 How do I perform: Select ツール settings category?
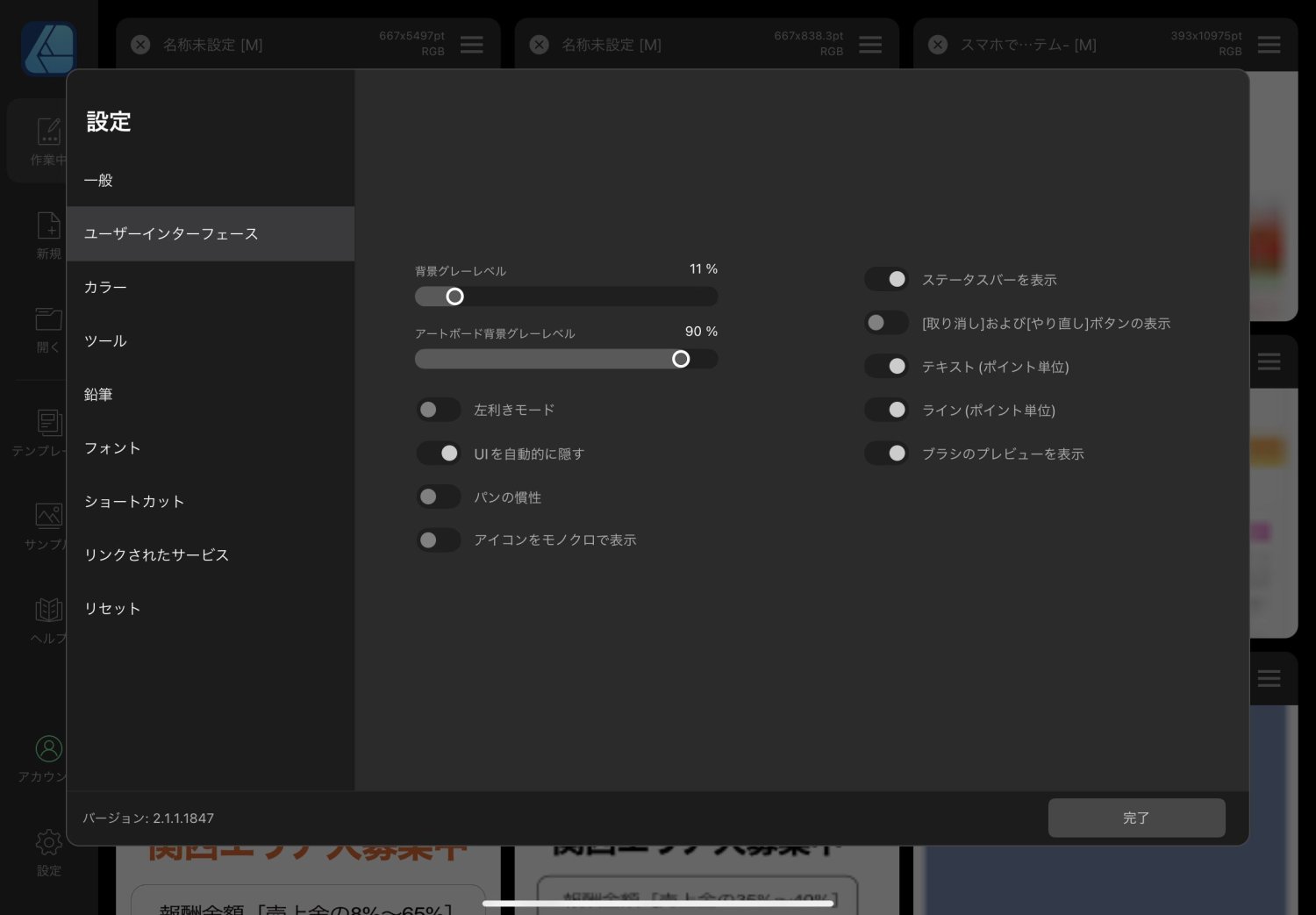pos(211,340)
